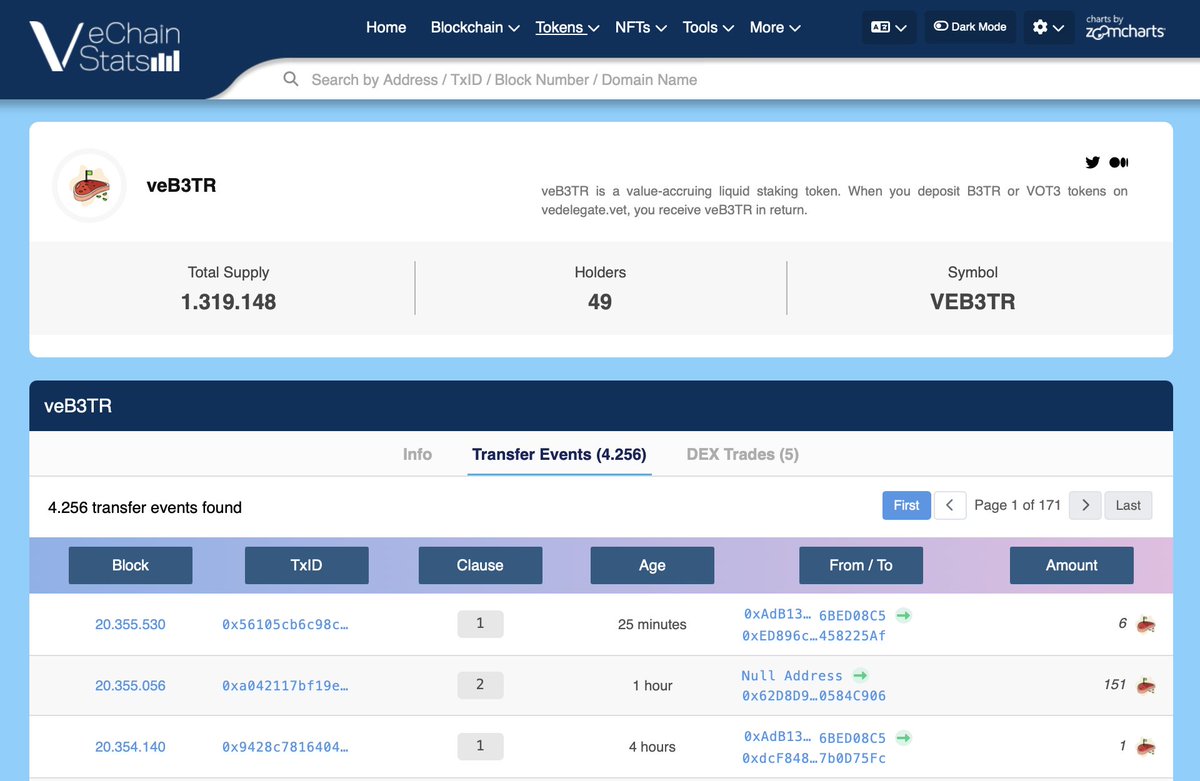Image resolution: width=1200 pixels, height=781 pixels.
Task: Open sender address in 25 minutes row
Action: 815,615
